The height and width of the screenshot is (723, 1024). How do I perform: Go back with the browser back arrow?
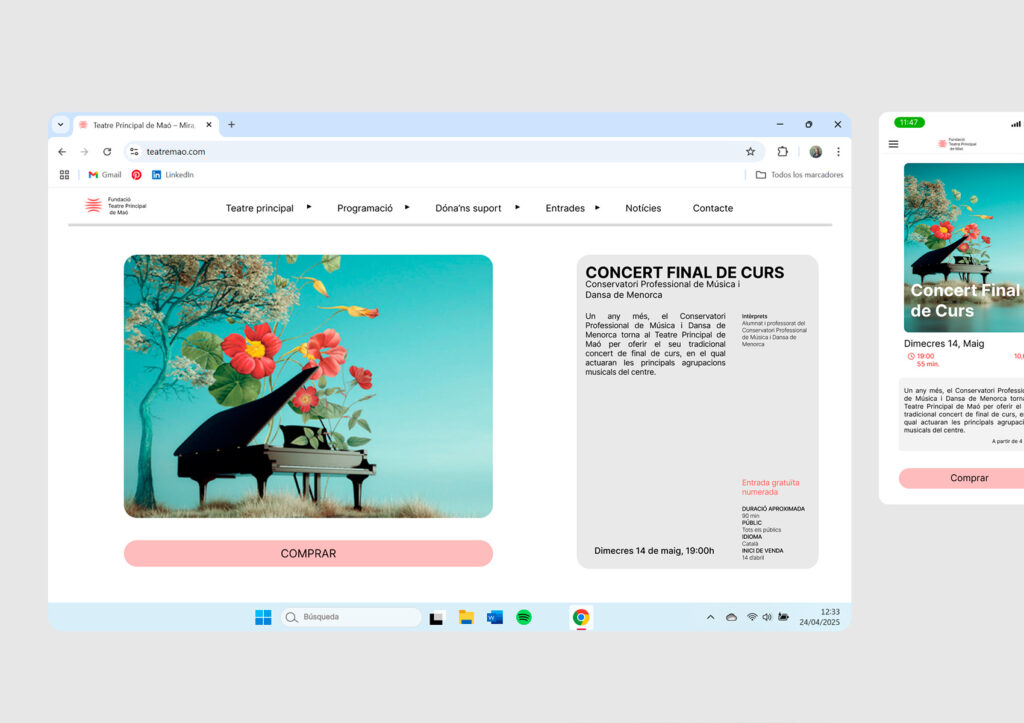coord(62,152)
